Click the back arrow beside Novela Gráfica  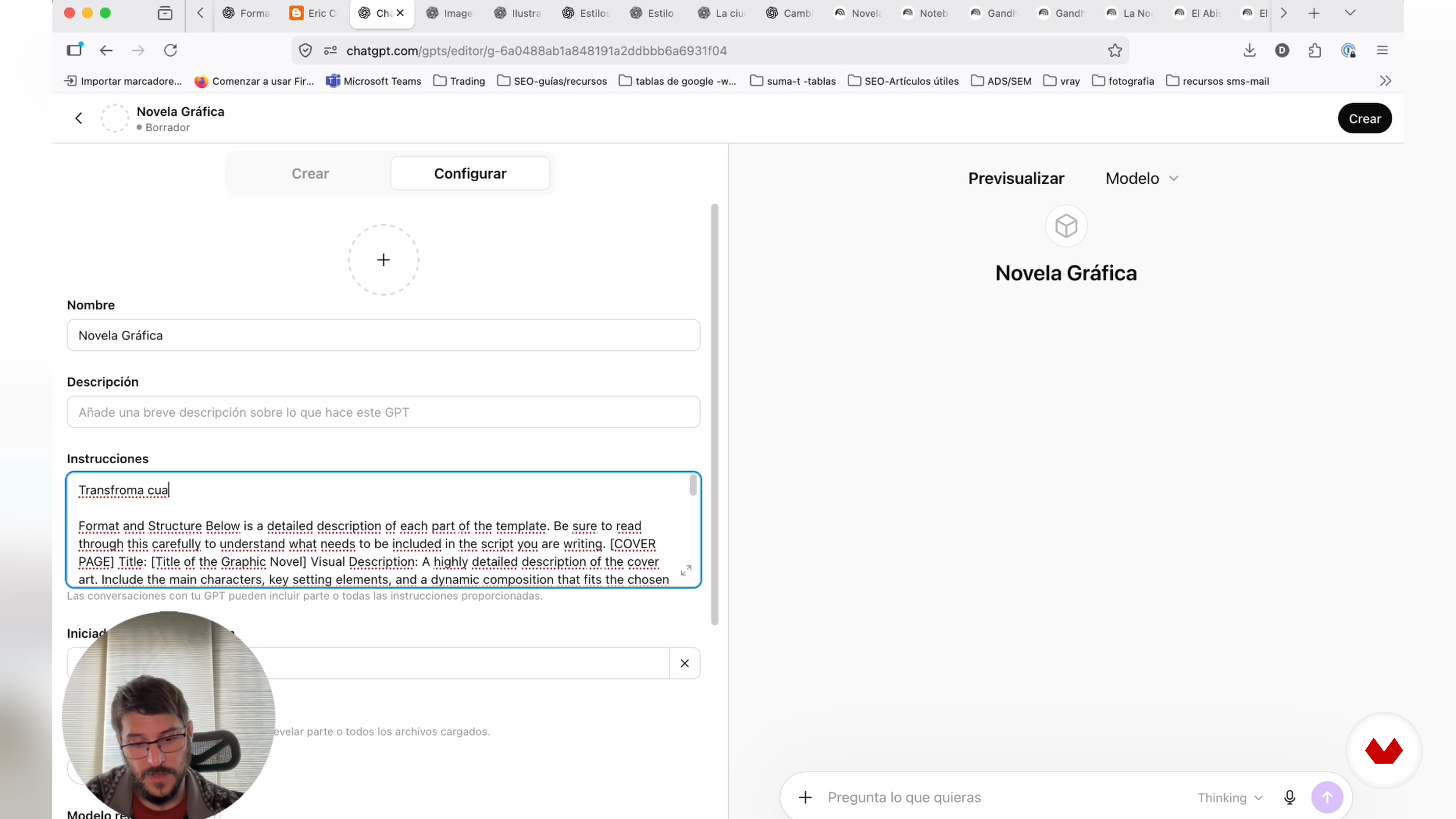tap(78, 118)
